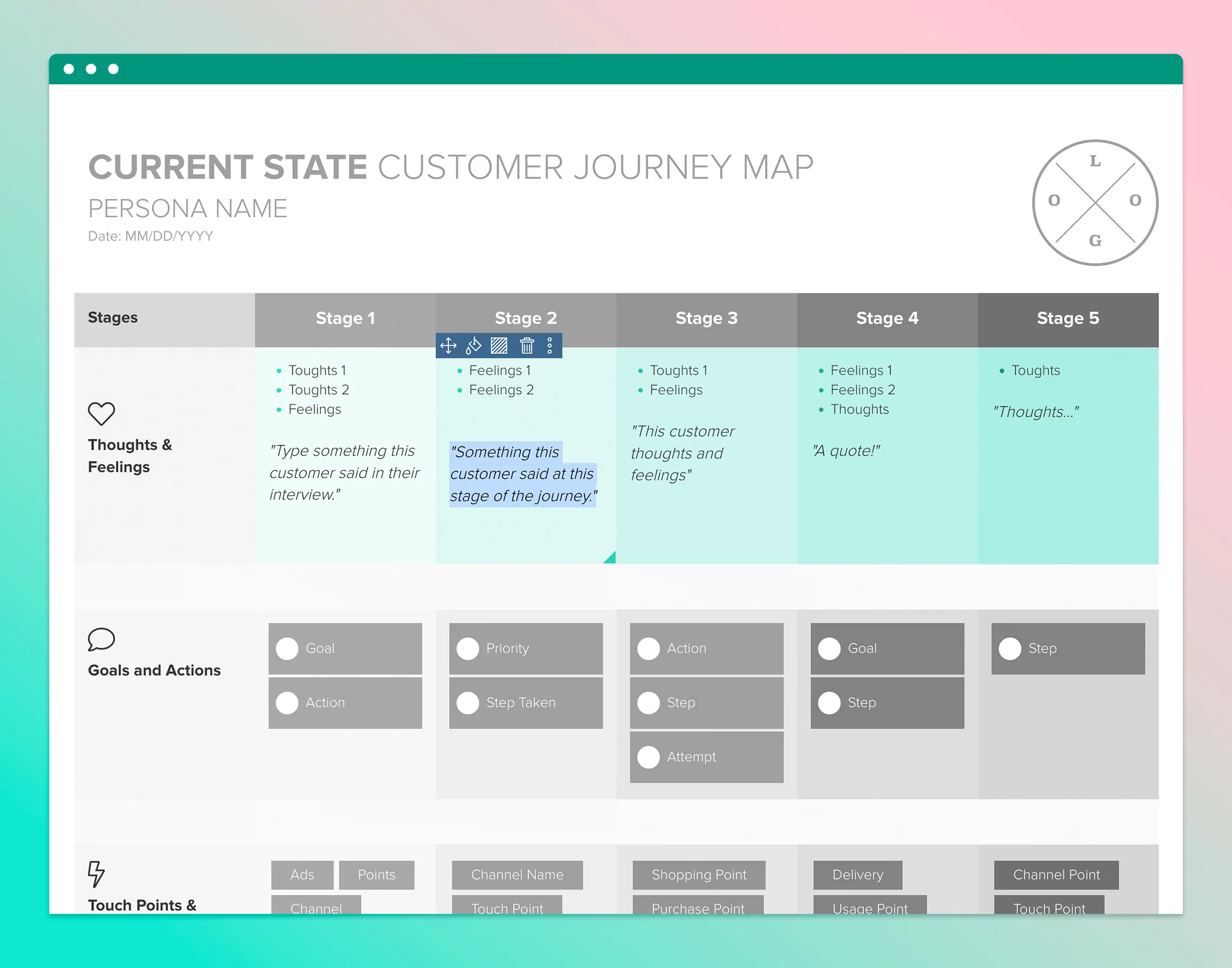Click the hatched pattern background icon
The height and width of the screenshot is (968, 1232).
tap(499, 346)
